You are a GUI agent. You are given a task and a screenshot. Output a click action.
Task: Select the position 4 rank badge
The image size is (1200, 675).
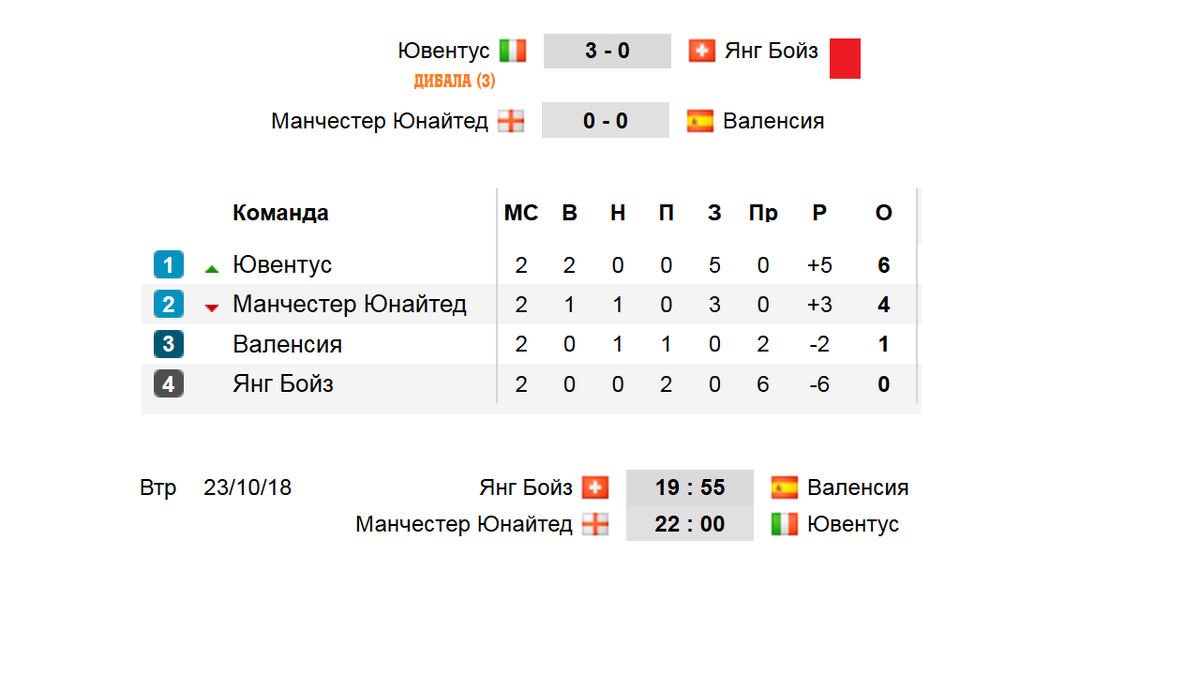point(169,384)
